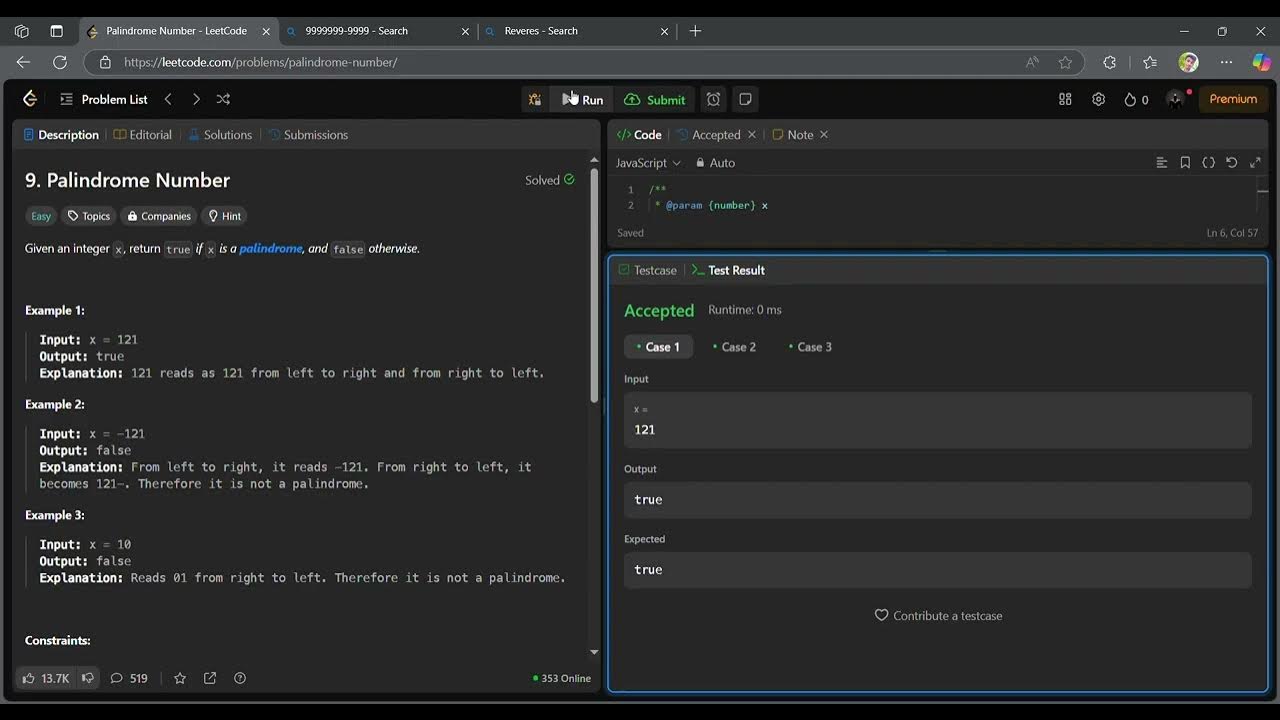Like the problem thumbs up 13.7K
Image resolution: width=1280 pixels, height=720 pixels.
[x=46, y=678]
